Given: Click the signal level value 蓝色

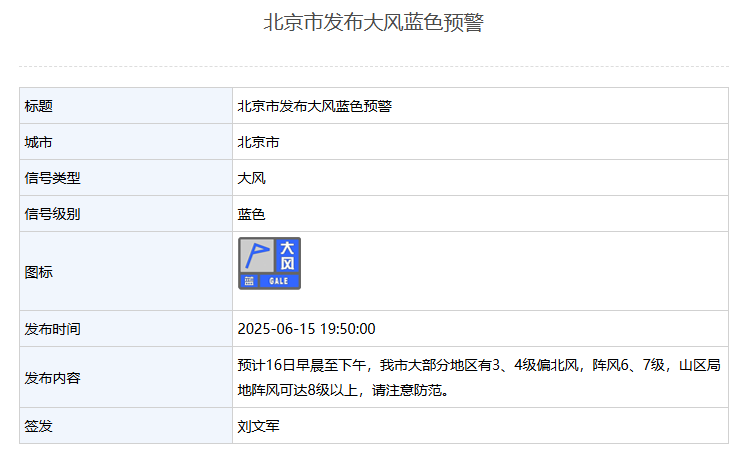Looking at the screenshot, I should tap(251, 214).
